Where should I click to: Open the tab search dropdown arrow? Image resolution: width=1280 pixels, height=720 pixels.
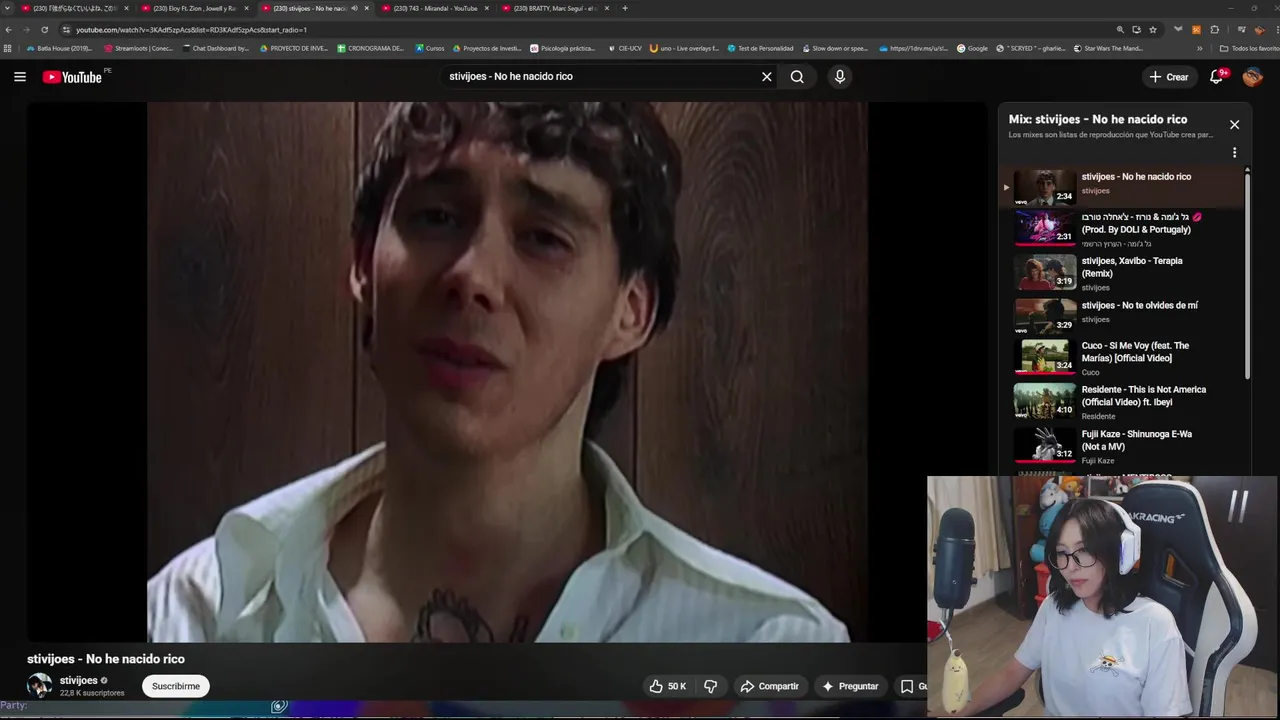pyautogui.click(x=8, y=8)
